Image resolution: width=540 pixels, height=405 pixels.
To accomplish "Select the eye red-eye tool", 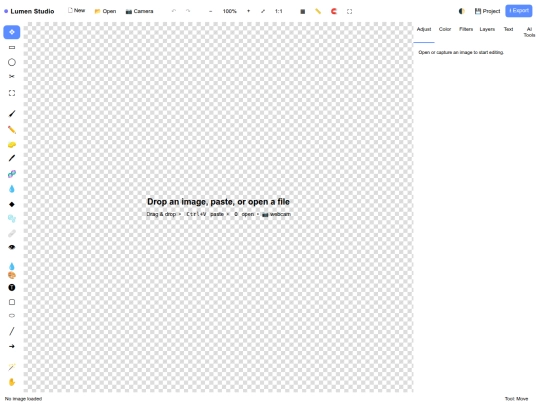I will 12,247.
